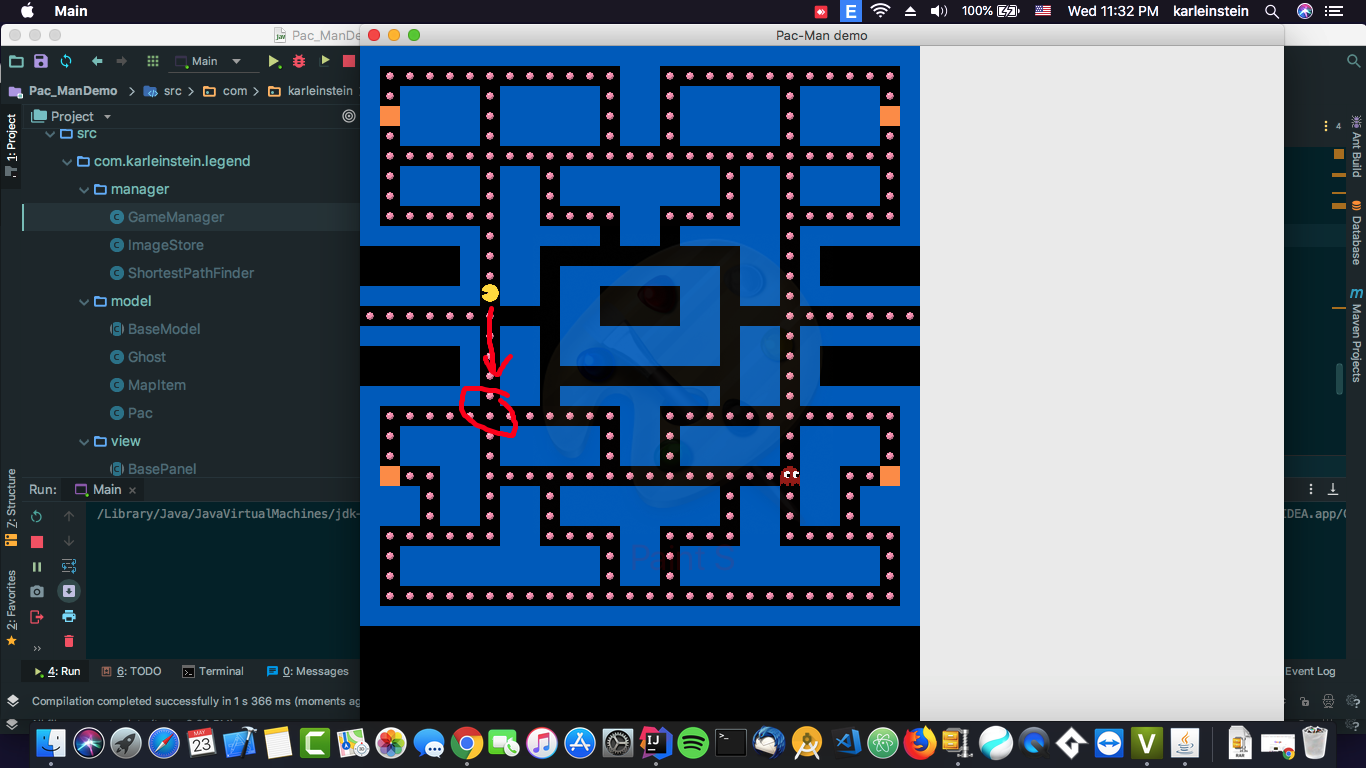
Task: Open the Project view mode dropdown
Action: click(x=72, y=116)
